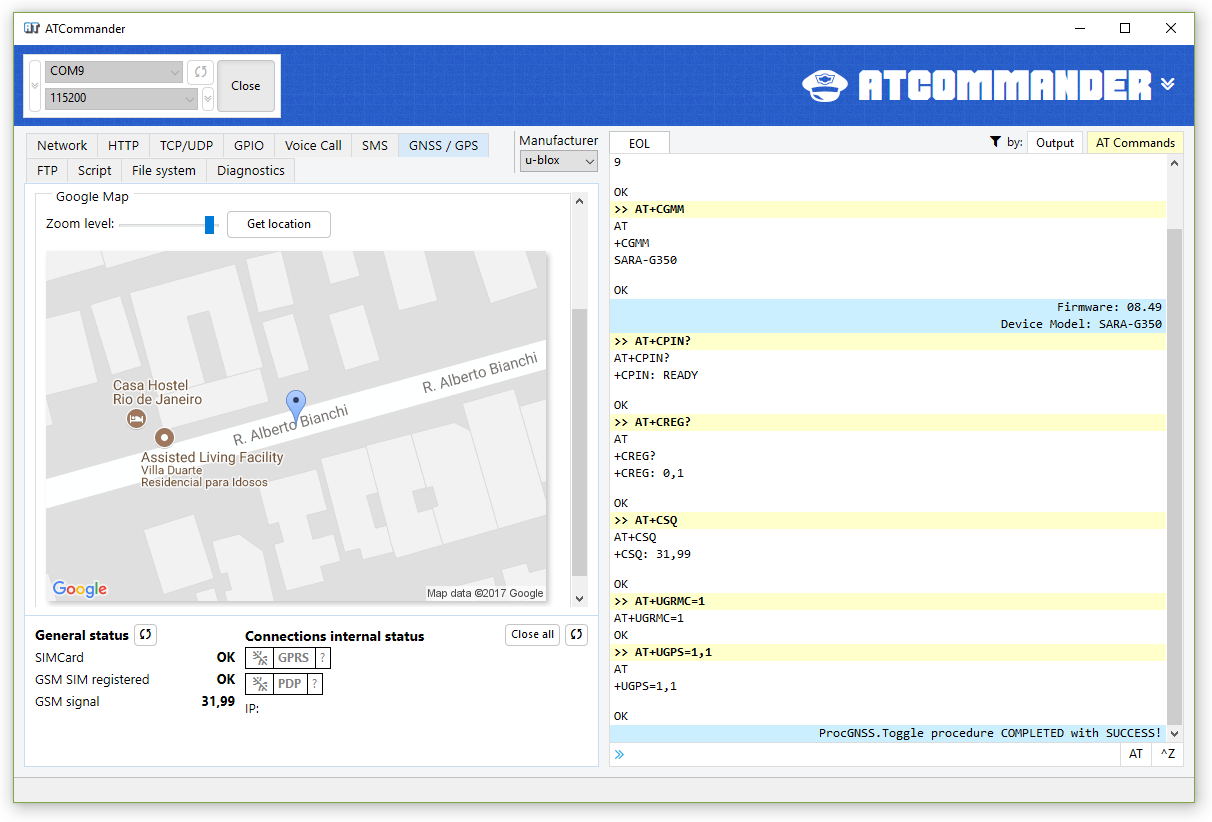Open the 115200 baud rate dropdown
Viewport: 1212px width, 822px height.
[x=122, y=98]
